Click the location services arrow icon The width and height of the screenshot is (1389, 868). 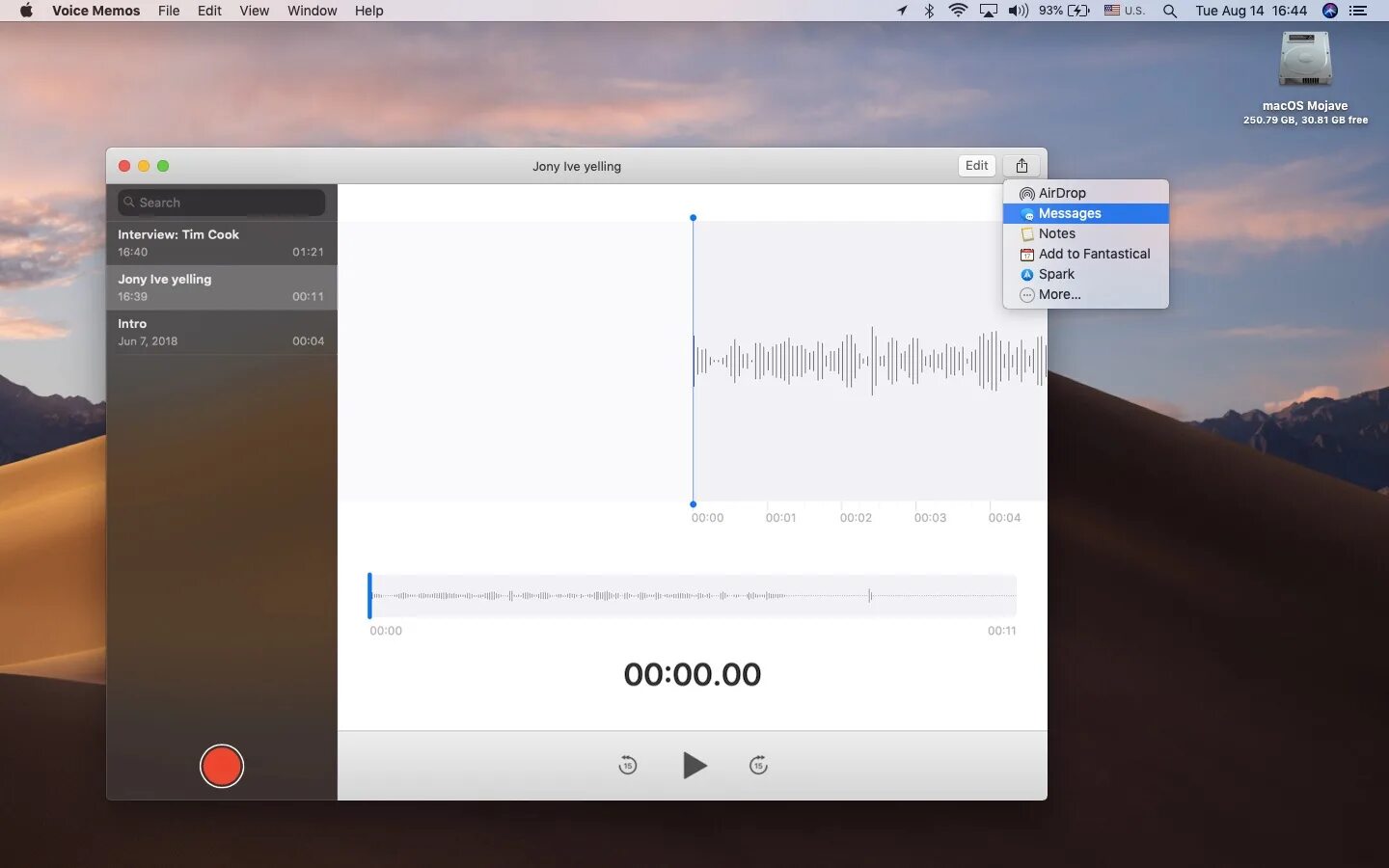(x=902, y=11)
